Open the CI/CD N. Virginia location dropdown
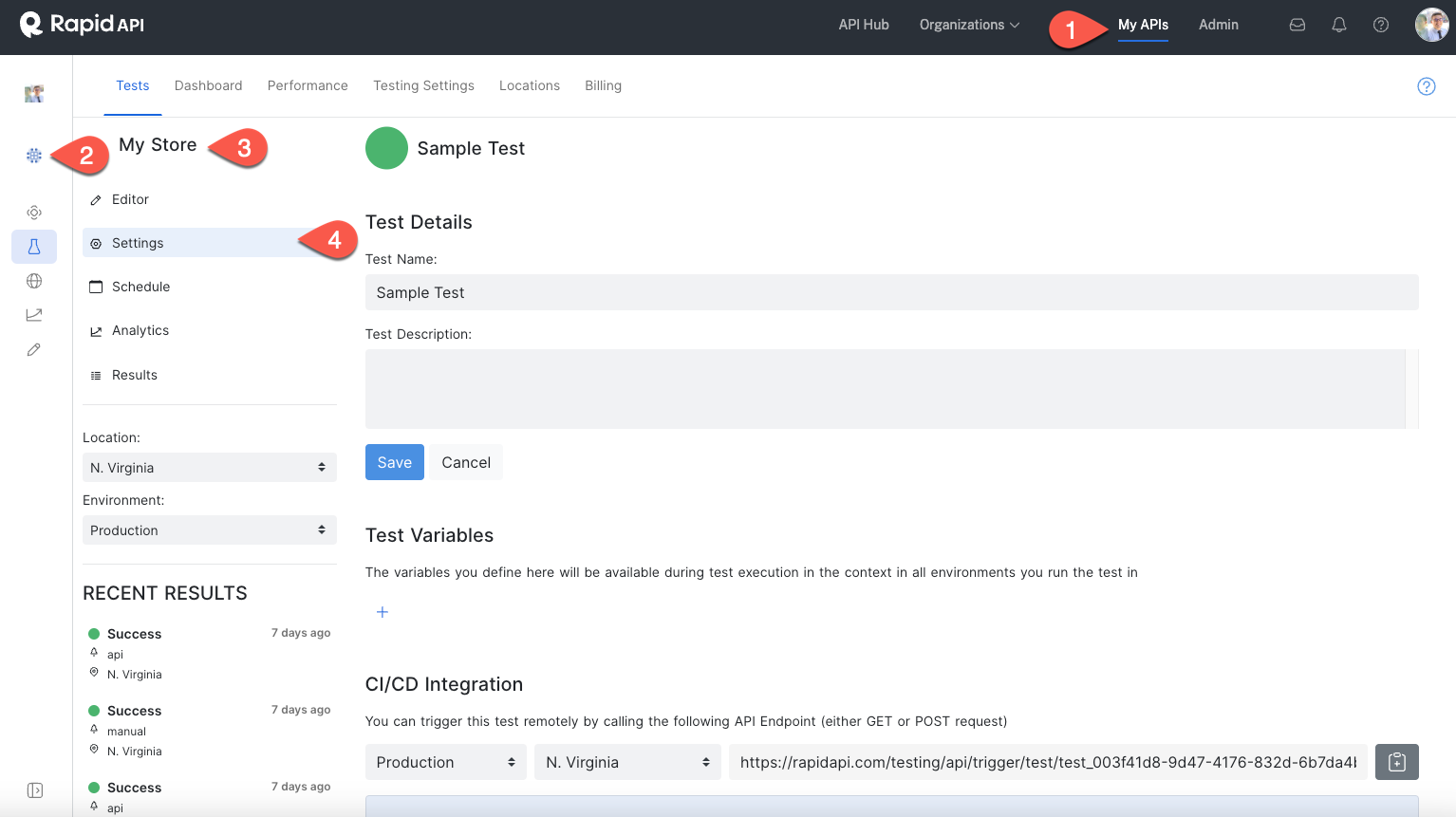This screenshot has width=1456, height=817. coord(628,762)
